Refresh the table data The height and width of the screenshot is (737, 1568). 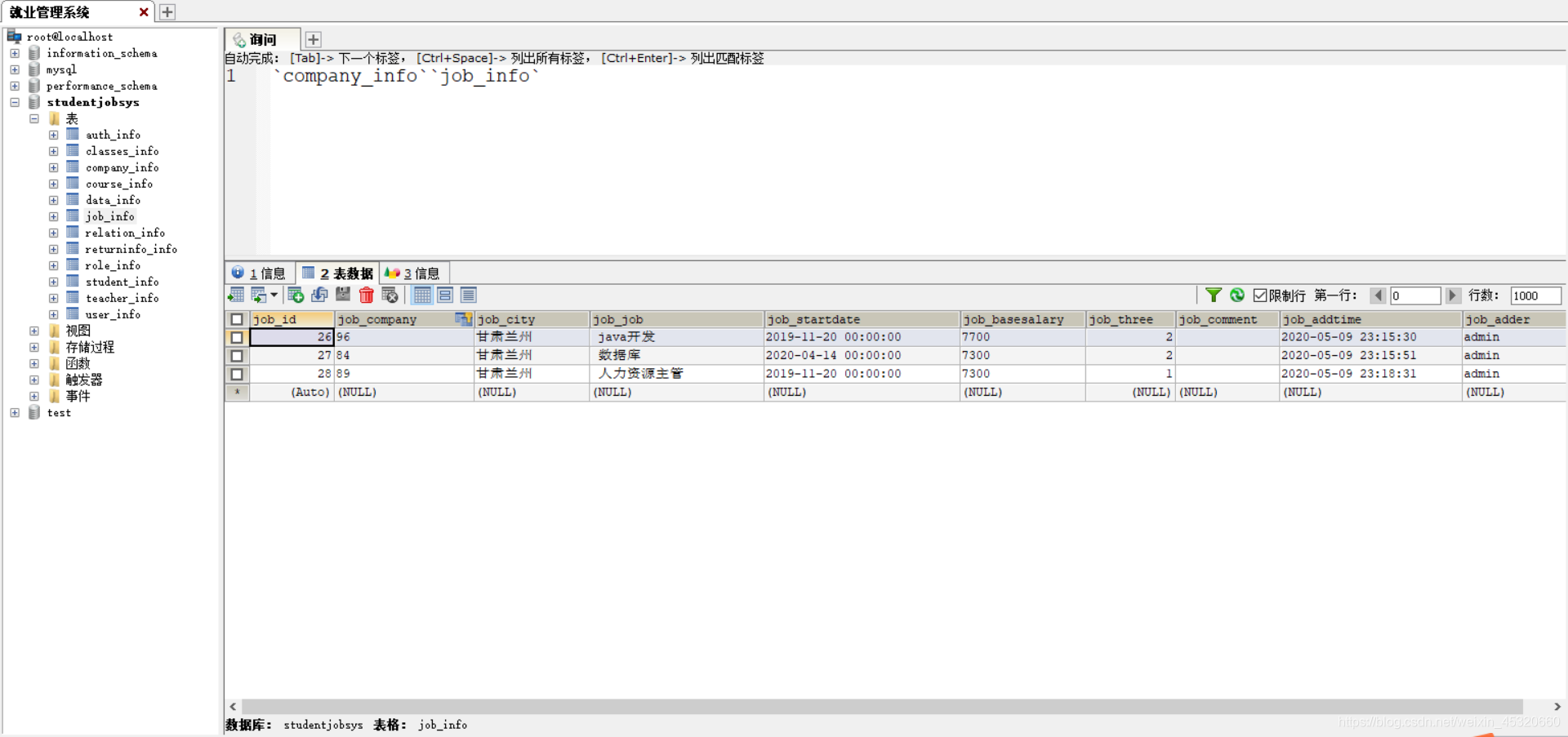click(1237, 295)
